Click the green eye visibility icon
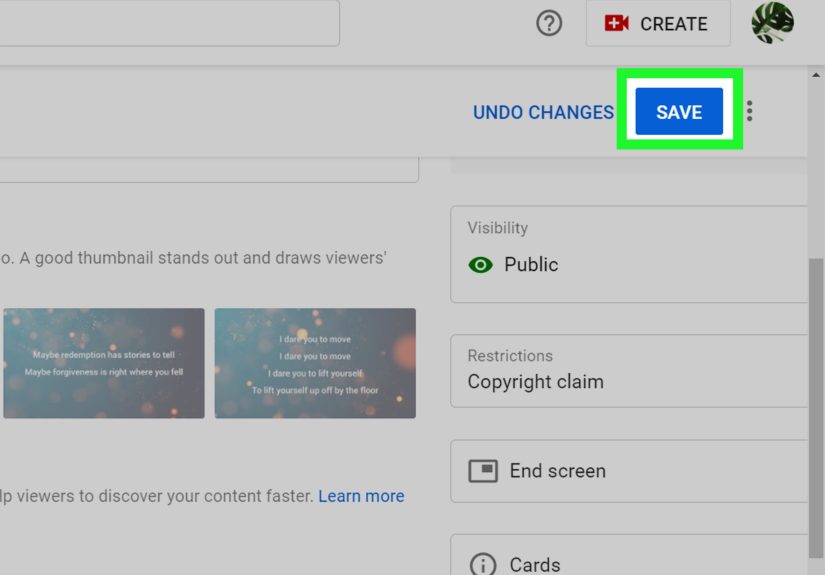This screenshot has width=825, height=575. coord(480,265)
